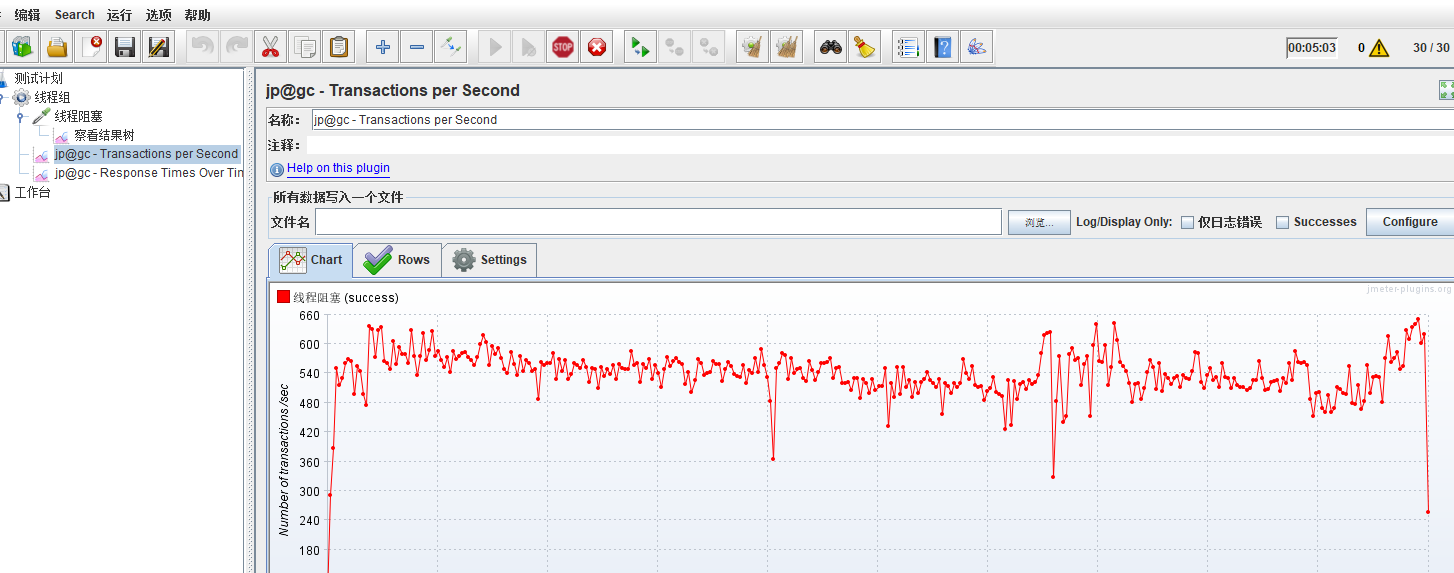Toggle the 仅日志错误 checkbox
Screen dimensions: 1454x573
(1187, 222)
